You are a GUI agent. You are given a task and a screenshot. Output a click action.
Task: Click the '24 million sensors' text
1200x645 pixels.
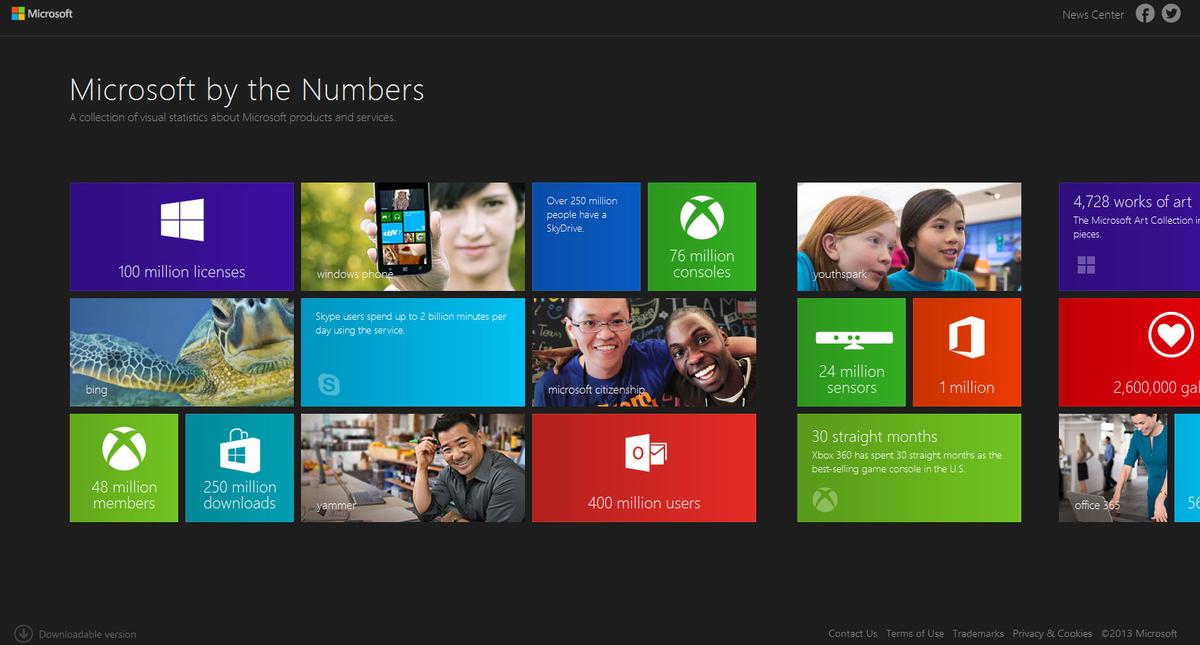point(852,379)
